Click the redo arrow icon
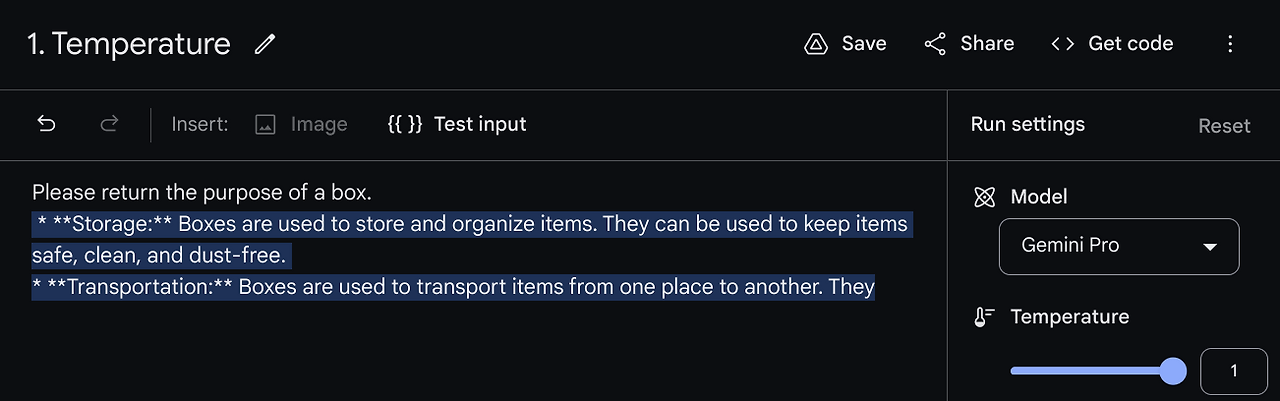Image resolution: width=1280 pixels, height=401 pixels. (x=110, y=124)
